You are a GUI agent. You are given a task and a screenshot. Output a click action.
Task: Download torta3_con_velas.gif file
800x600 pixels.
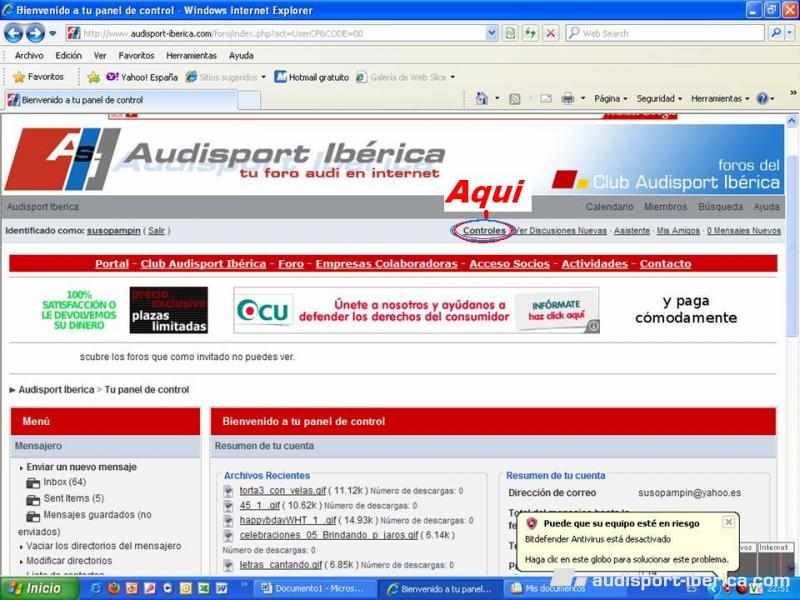click(283, 491)
